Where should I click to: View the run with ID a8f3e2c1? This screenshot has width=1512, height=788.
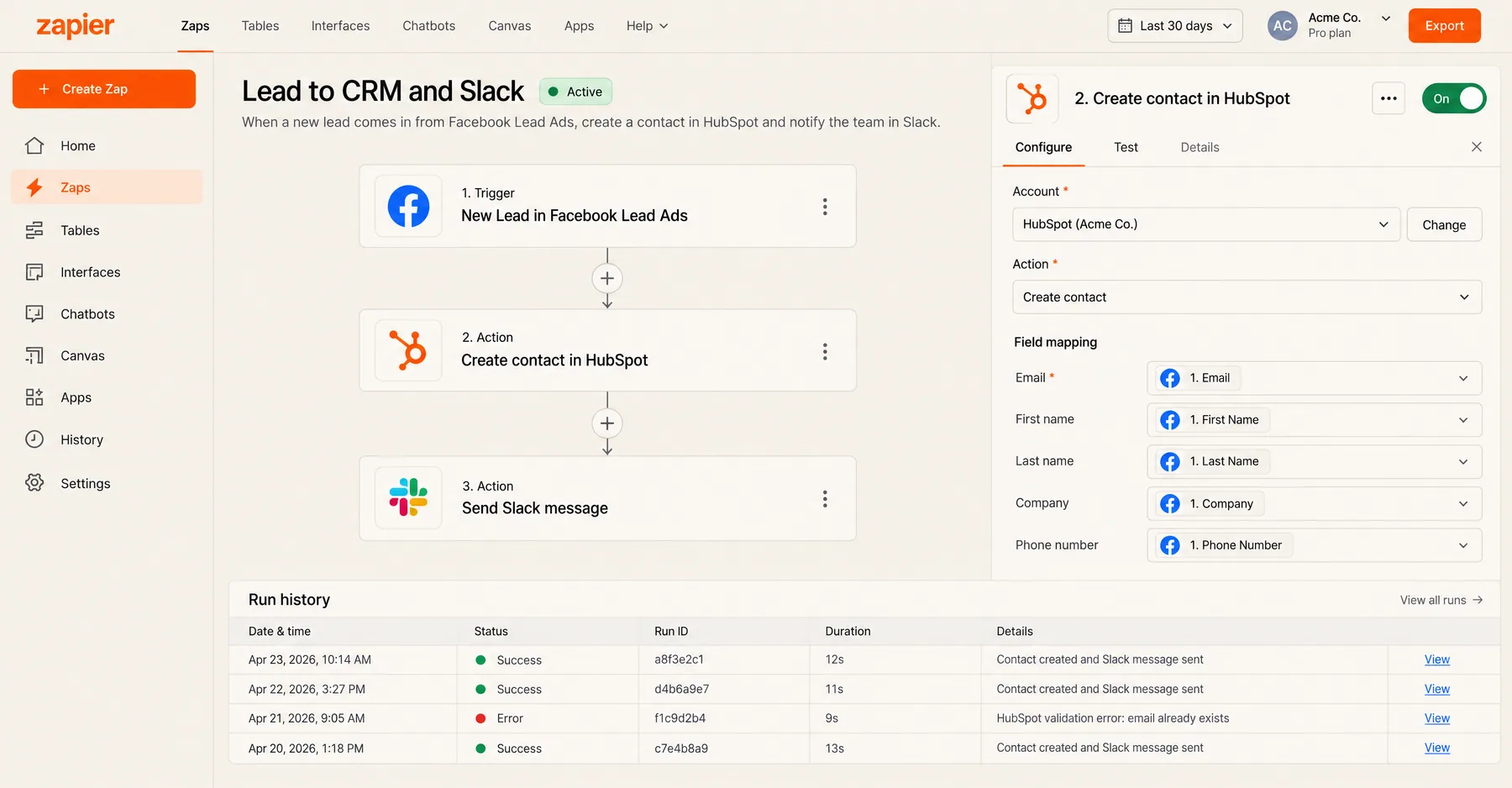click(x=1437, y=659)
